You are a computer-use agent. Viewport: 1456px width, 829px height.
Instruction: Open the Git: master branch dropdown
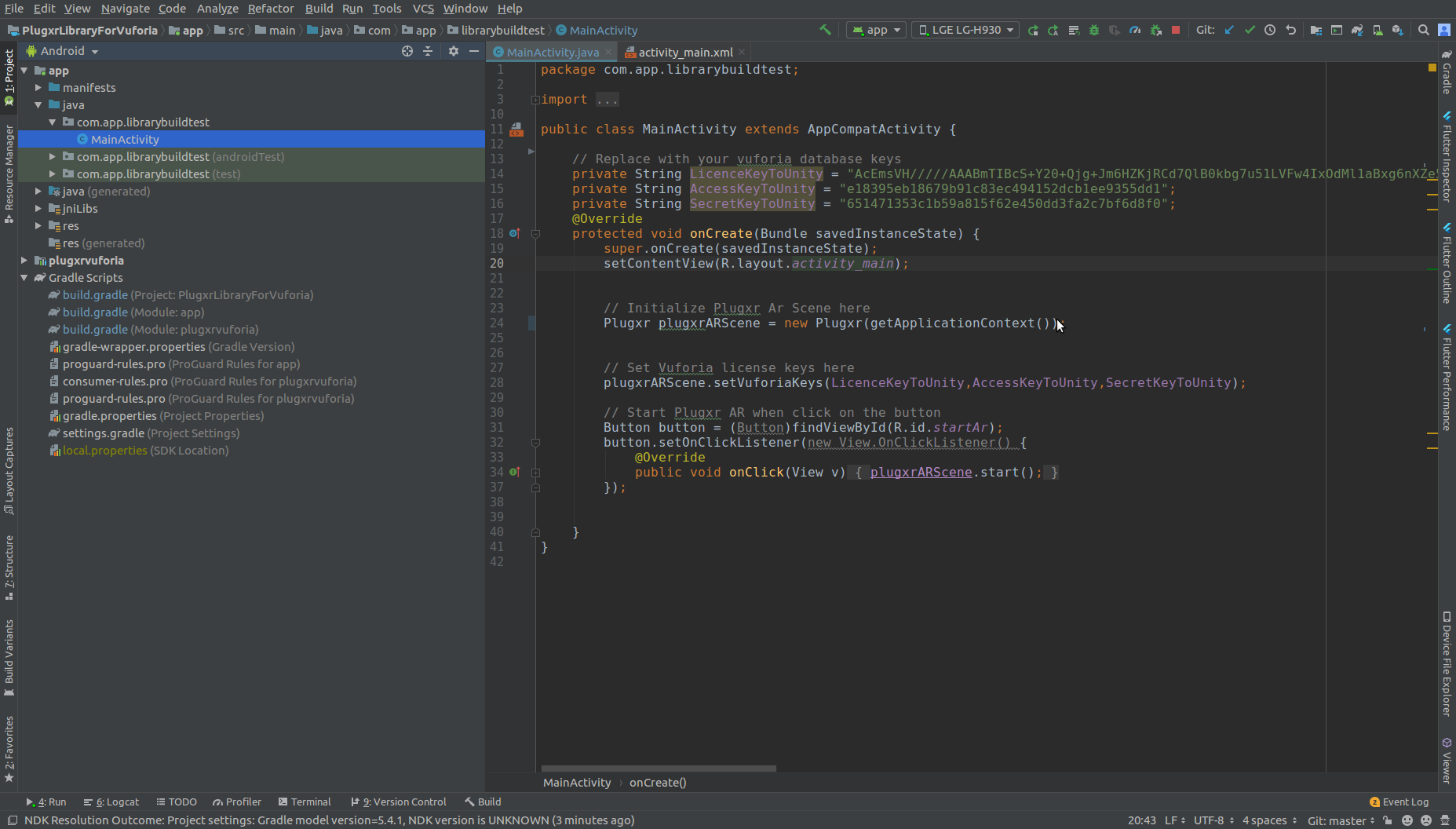(x=1341, y=820)
